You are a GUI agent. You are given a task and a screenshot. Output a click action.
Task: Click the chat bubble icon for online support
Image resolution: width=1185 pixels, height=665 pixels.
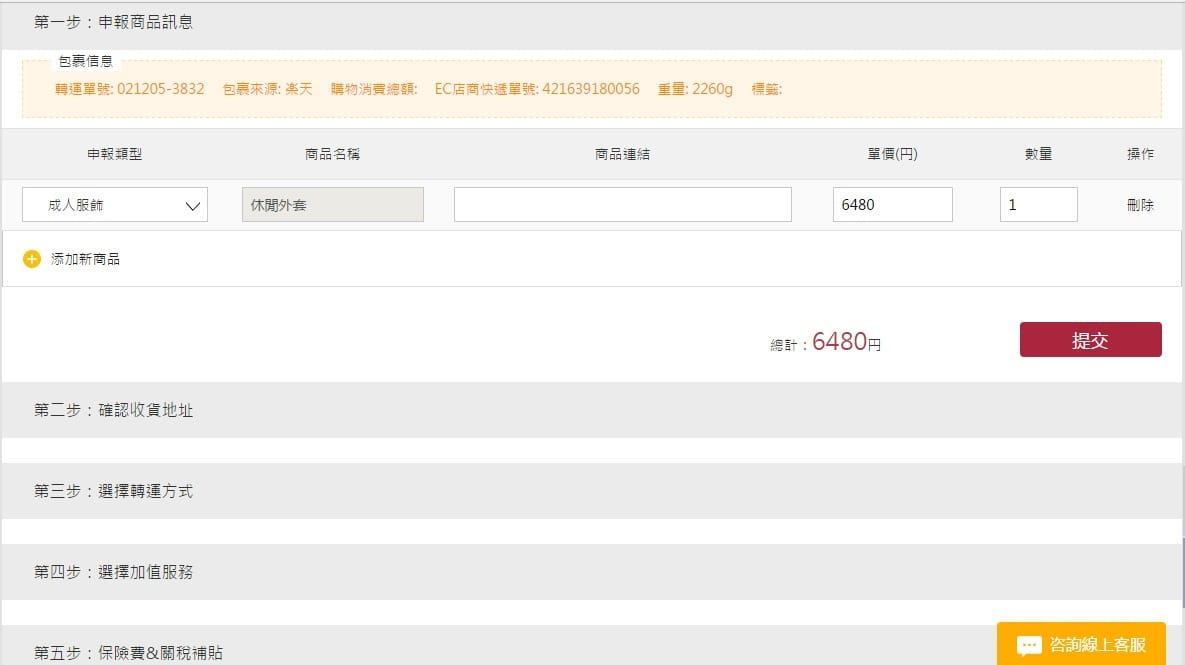pyautogui.click(x=1030, y=645)
